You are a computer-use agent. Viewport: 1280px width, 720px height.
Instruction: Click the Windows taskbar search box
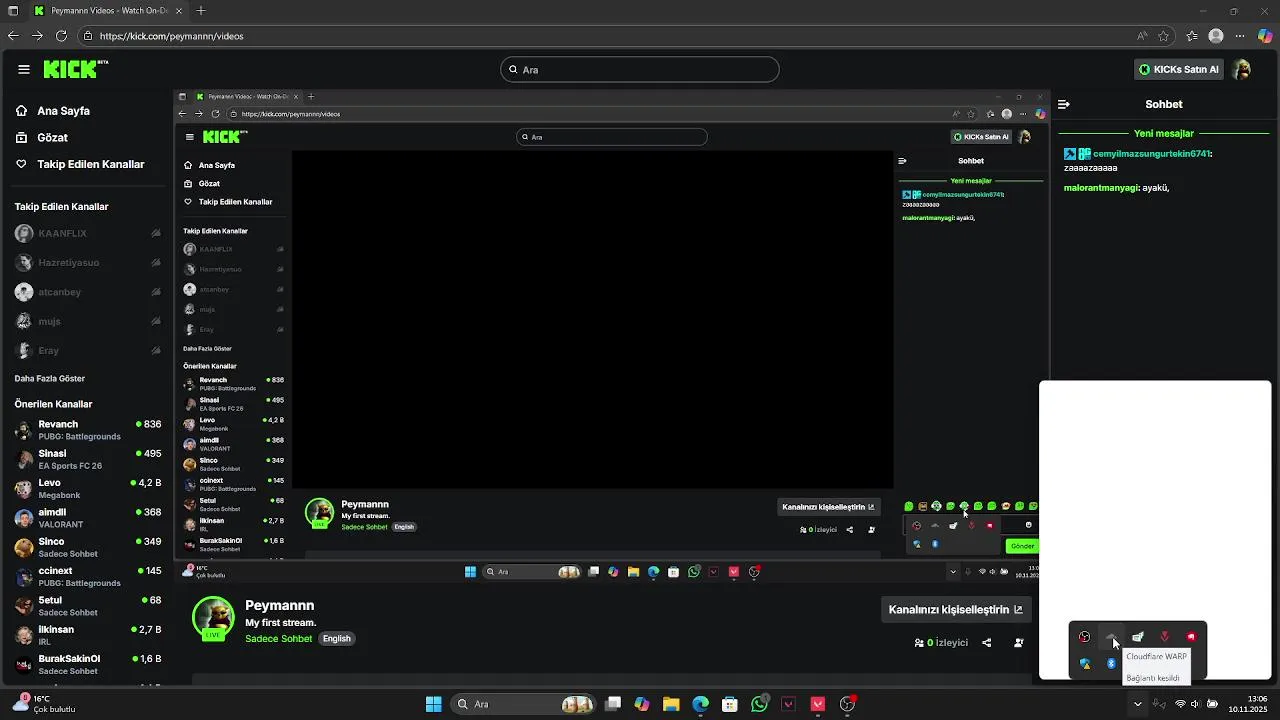pyautogui.click(x=525, y=704)
